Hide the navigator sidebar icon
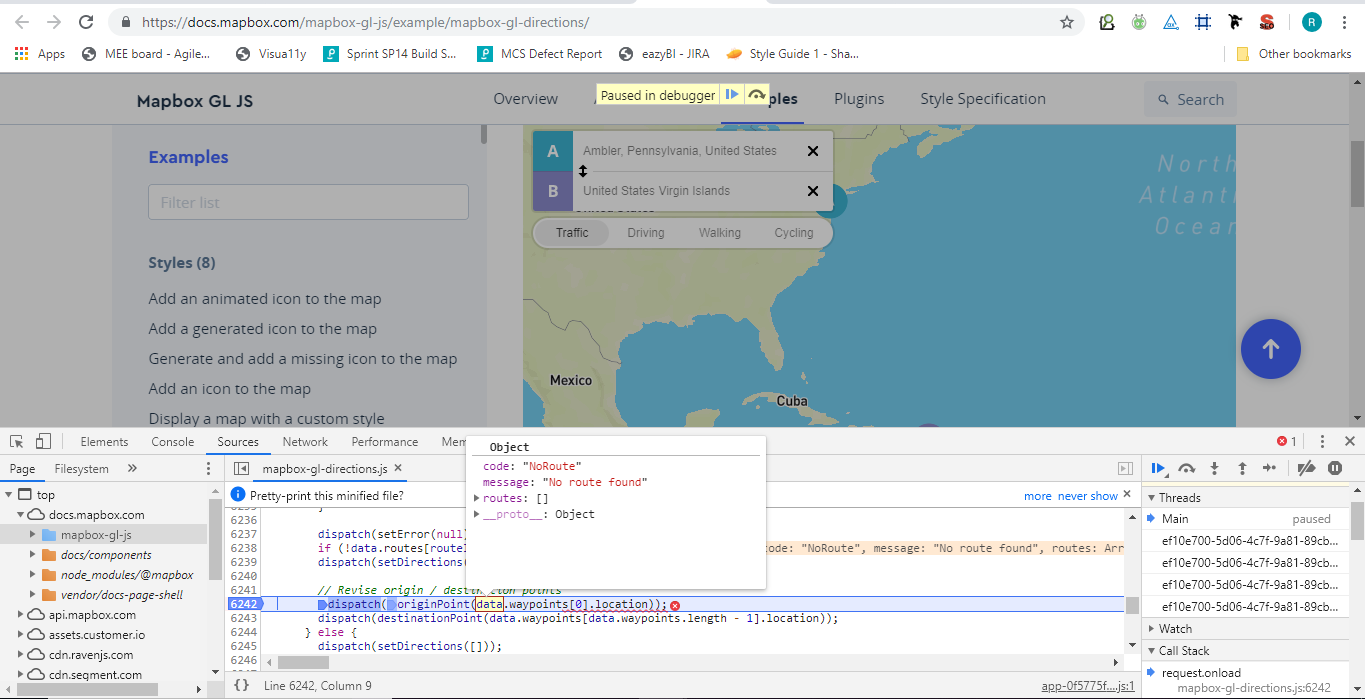Screen dimensions: 1365x699 pyautogui.click(x=241, y=468)
